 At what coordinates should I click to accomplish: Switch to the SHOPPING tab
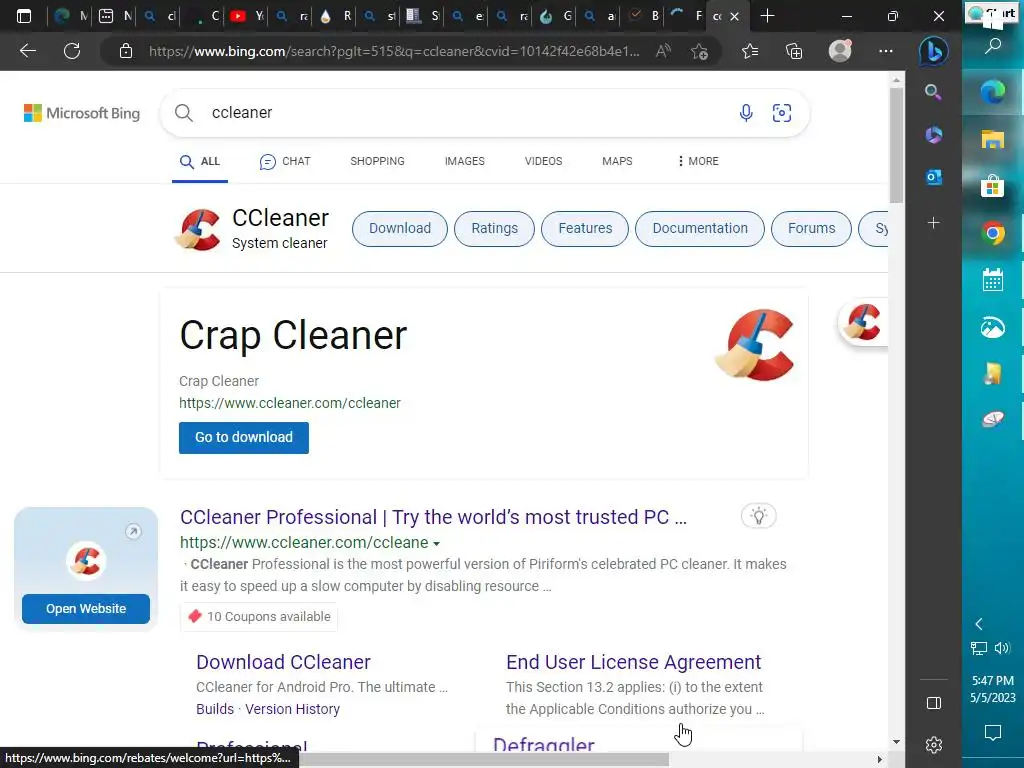point(377,161)
